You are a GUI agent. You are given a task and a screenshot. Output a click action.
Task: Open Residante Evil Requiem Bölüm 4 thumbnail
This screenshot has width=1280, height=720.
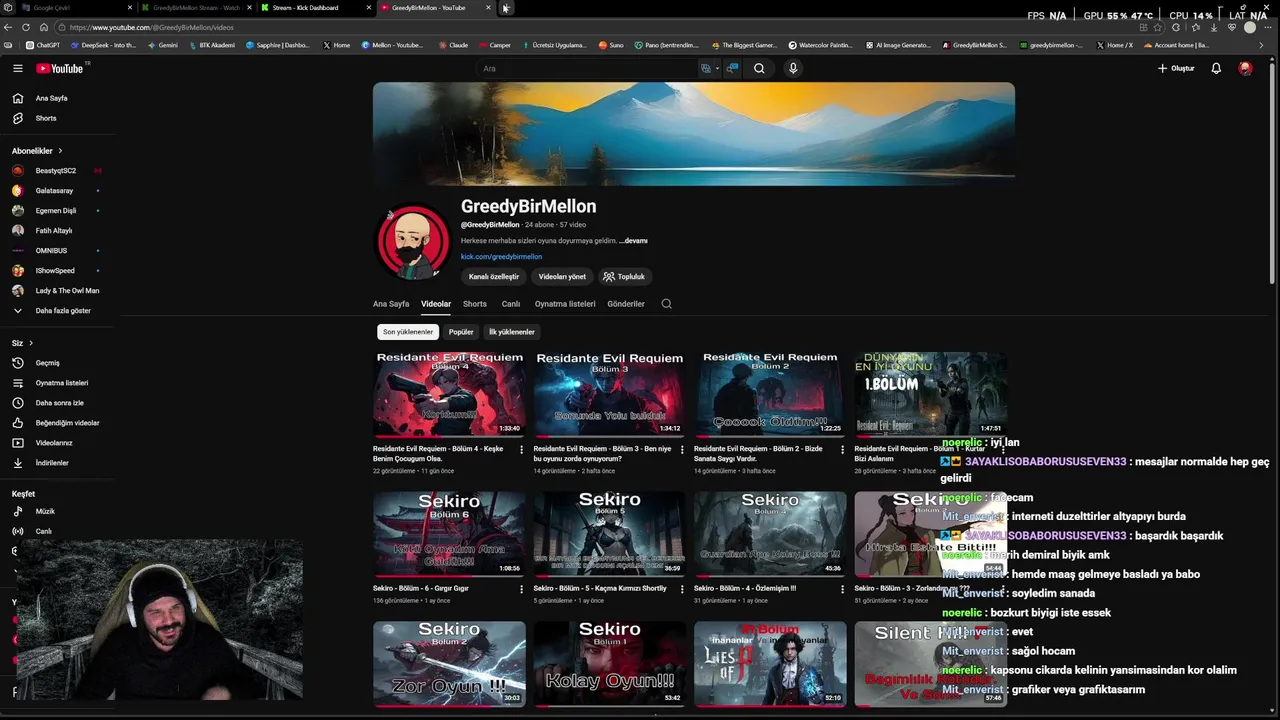click(x=449, y=393)
